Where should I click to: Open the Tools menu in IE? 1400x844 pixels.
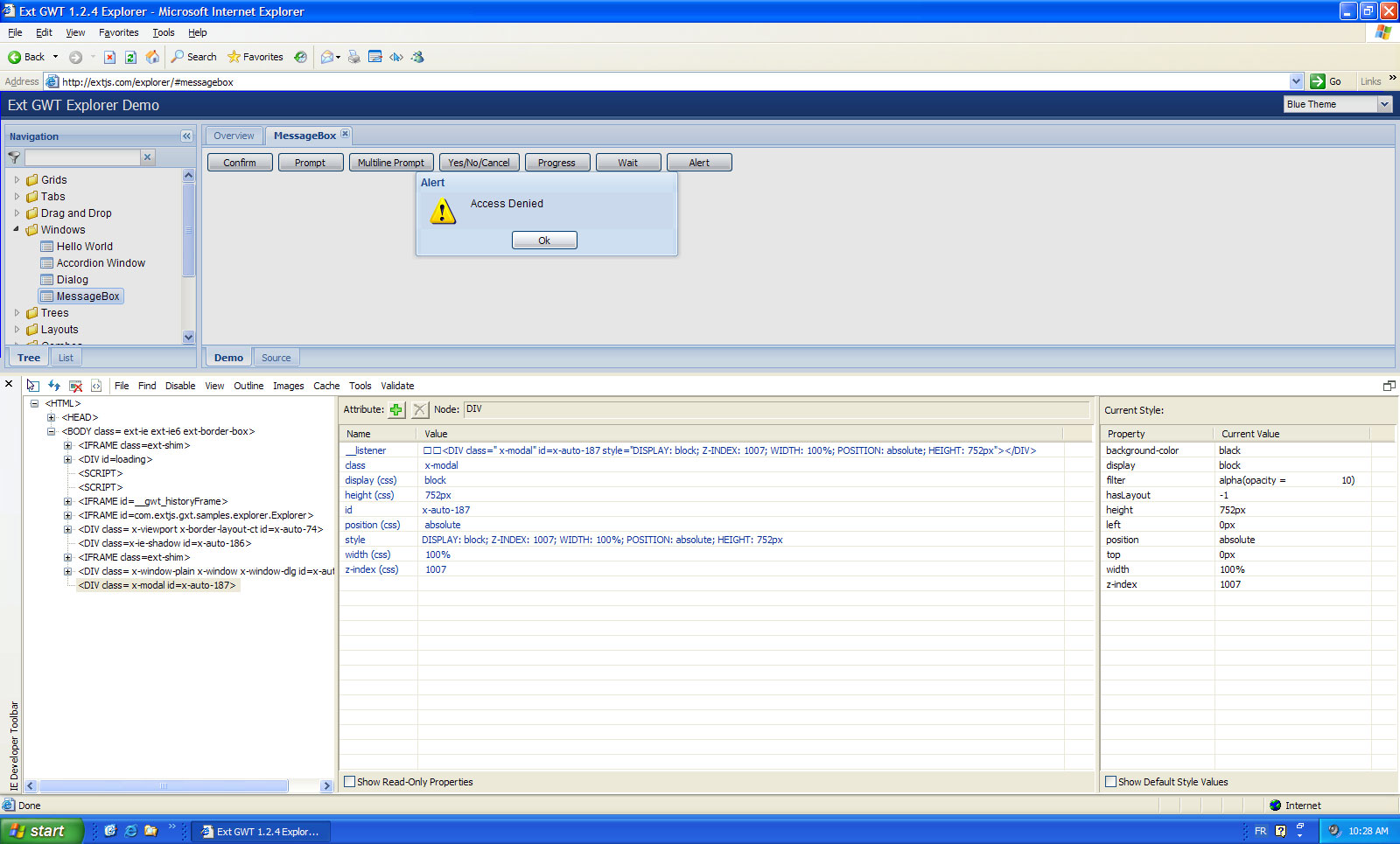coord(164,32)
